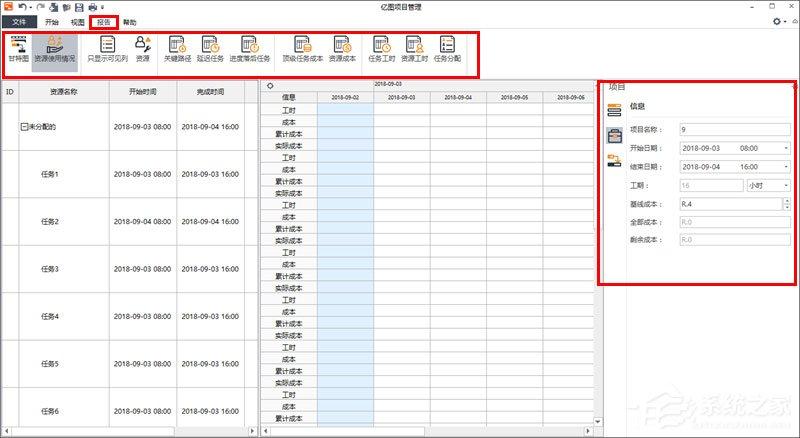800x438 pixels.
Task: Click the settings gear icon at top right
Action: [x=777, y=21]
